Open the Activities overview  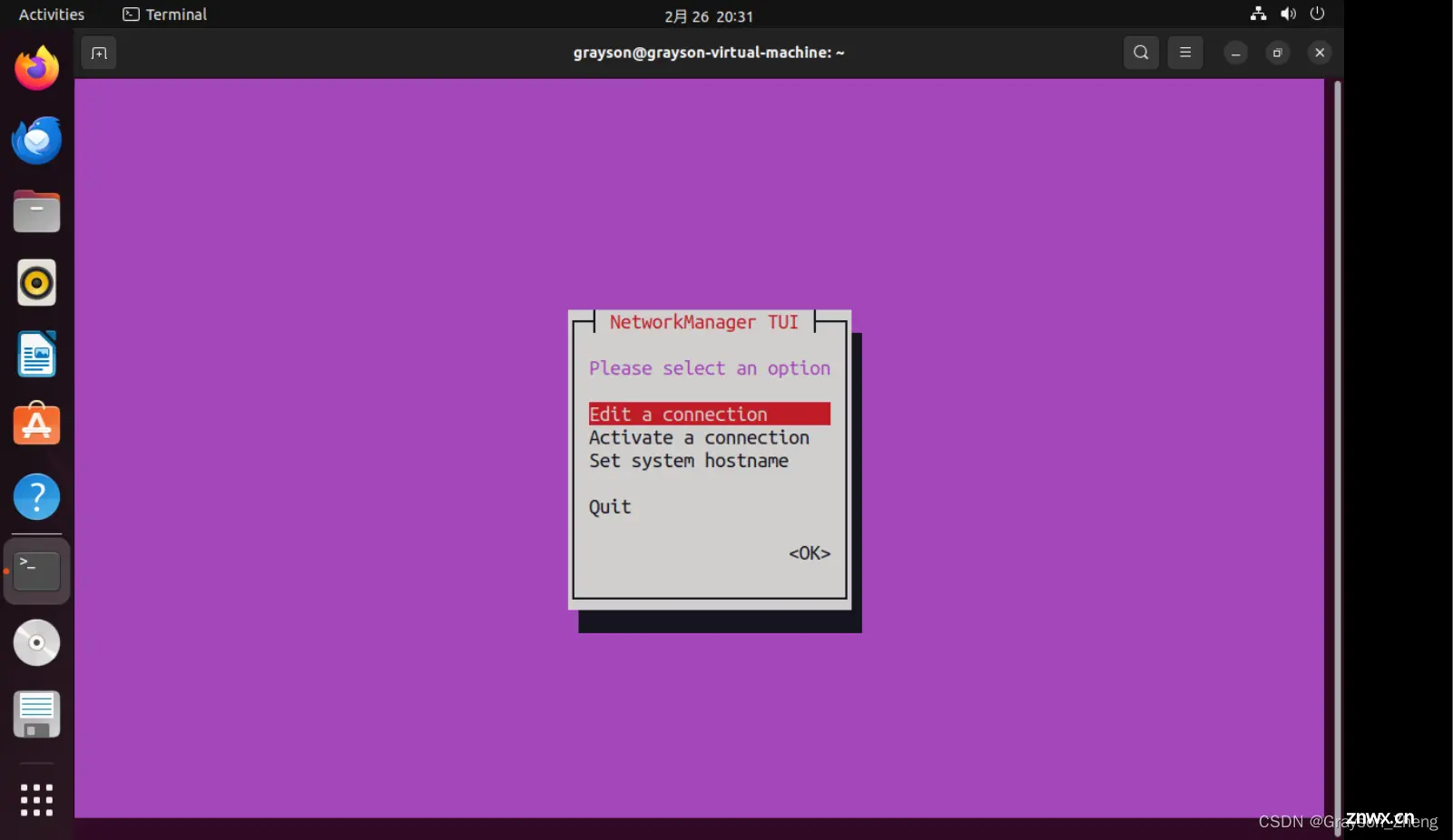tap(52, 15)
